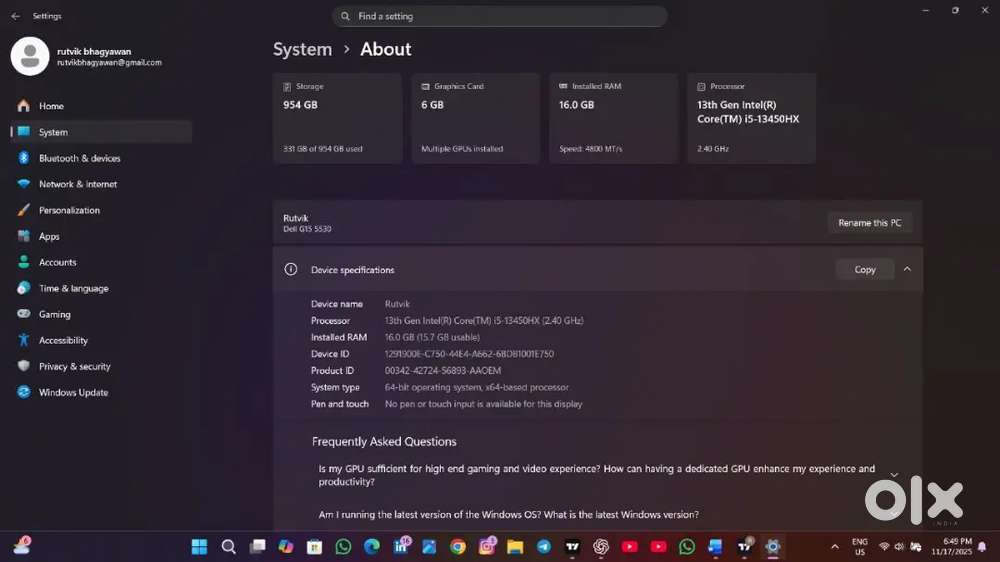Show hidden system tray icons
Viewport: 1000px width, 562px height.
point(835,547)
